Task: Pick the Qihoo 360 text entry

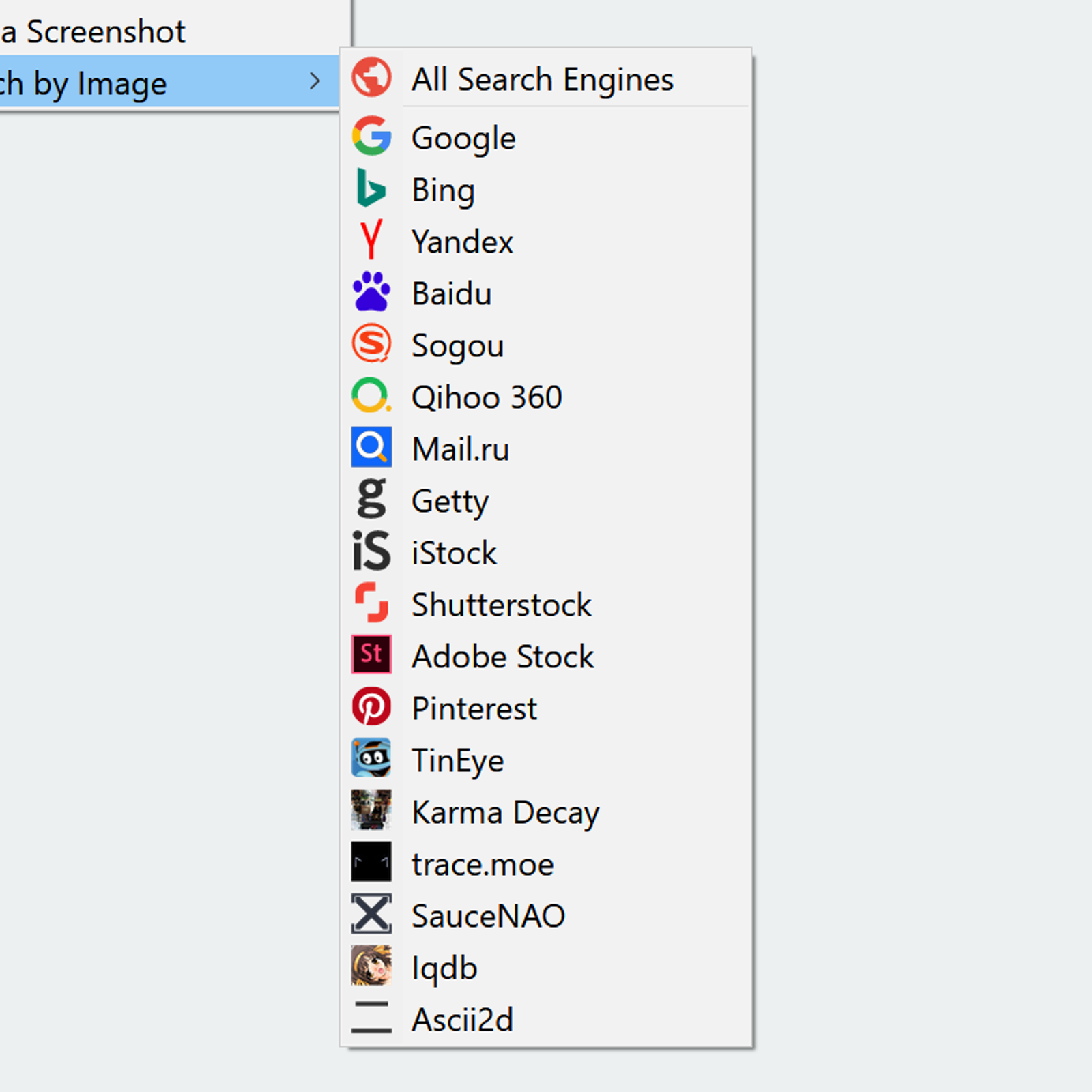Action: (x=487, y=398)
